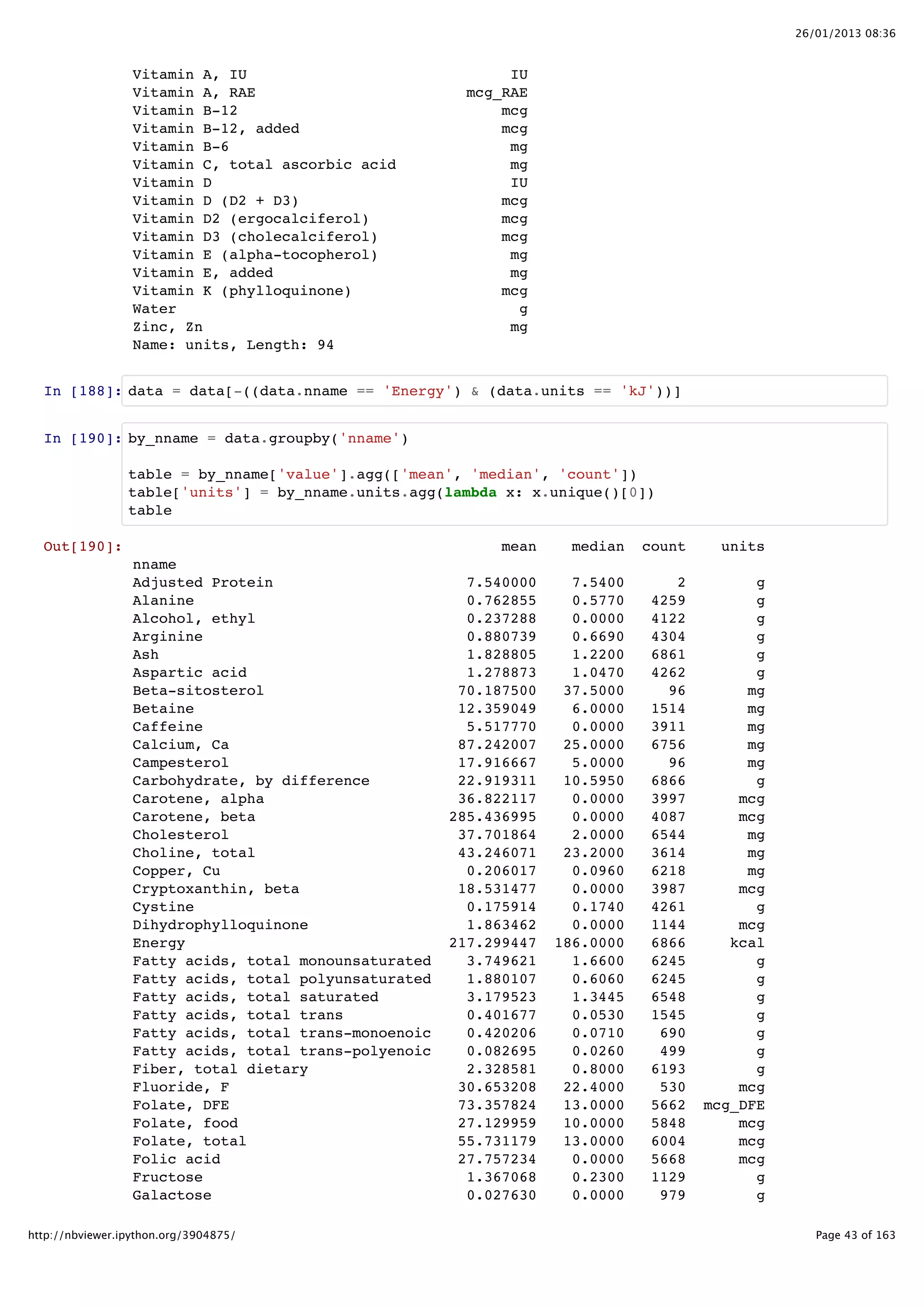This screenshot has height=1307, width=924.
Task: Click the 'count' column header
Action: pos(663,547)
